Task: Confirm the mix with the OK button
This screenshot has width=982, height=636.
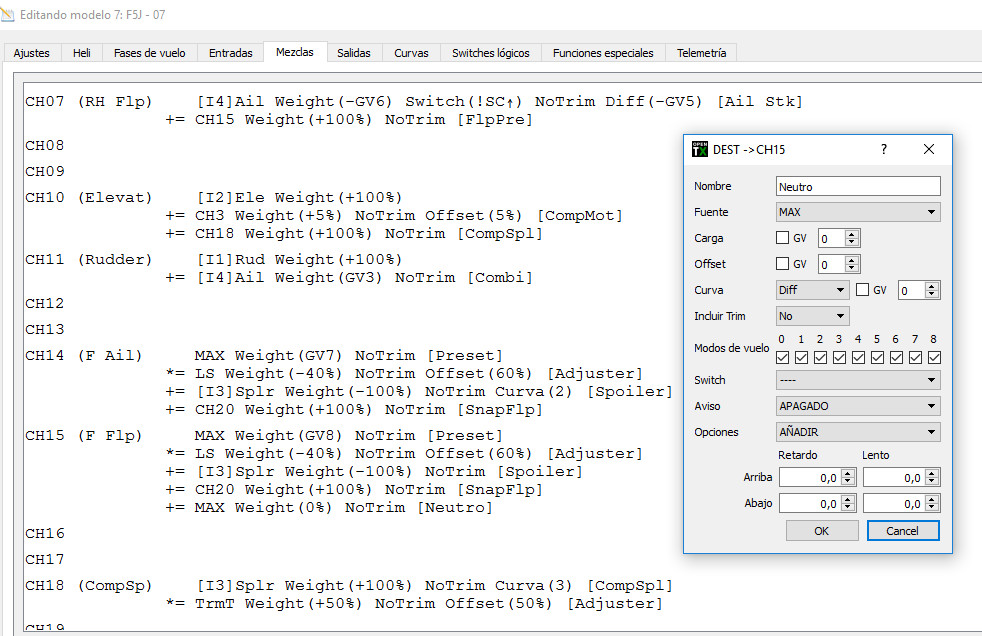Action: pos(821,531)
